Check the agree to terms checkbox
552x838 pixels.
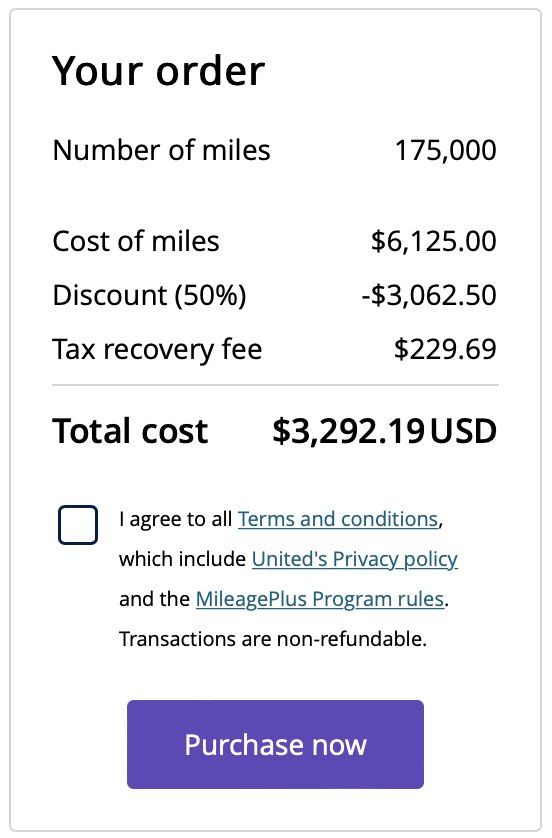tap(78, 525)
